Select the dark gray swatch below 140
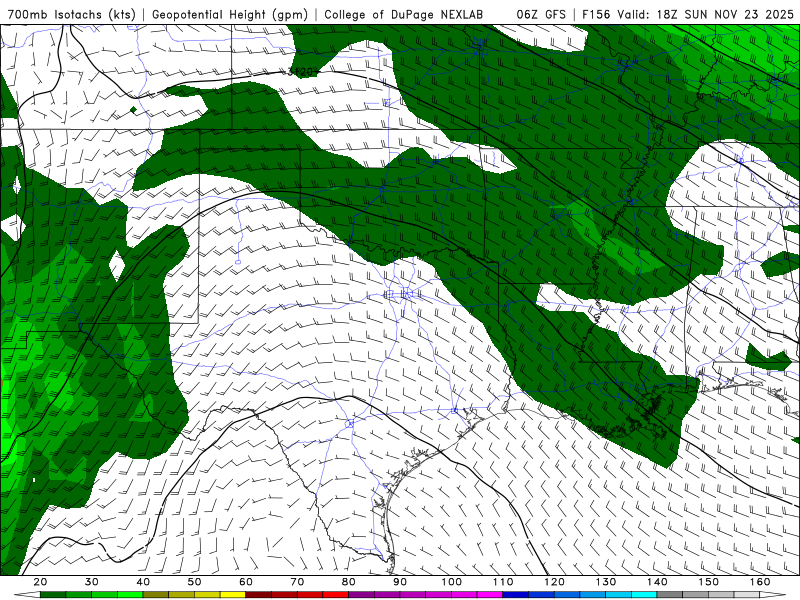This screenshot has width=800, height=600. click(670, 595)
